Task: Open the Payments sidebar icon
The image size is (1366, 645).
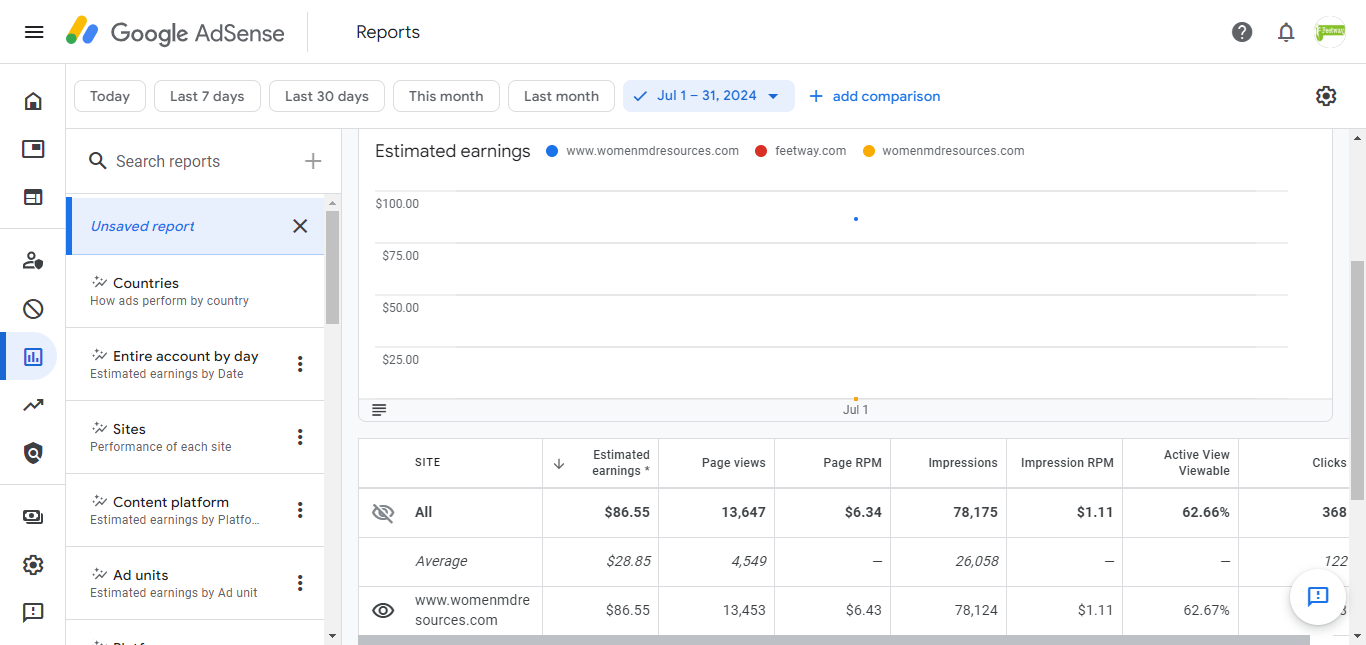Action: point(33,517)
